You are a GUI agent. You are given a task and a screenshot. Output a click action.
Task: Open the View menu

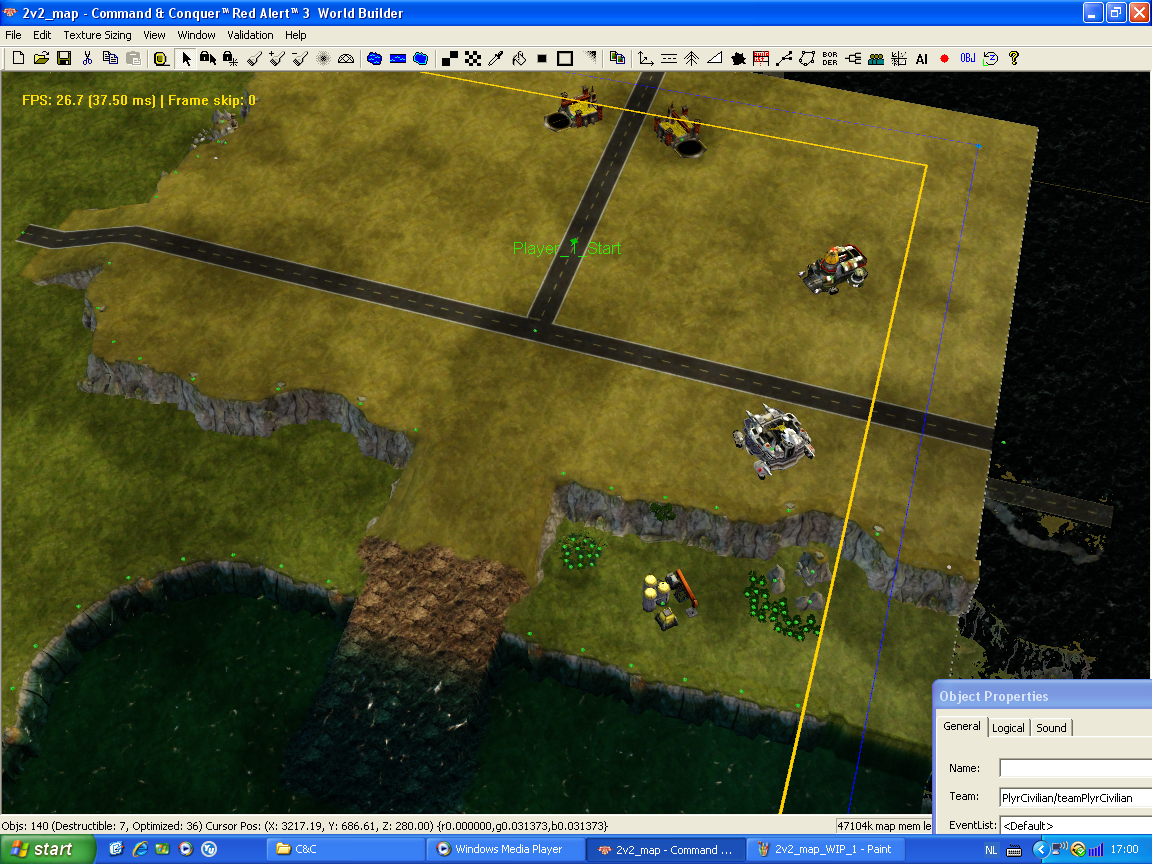pyautogui.click(x=154, y=35)
